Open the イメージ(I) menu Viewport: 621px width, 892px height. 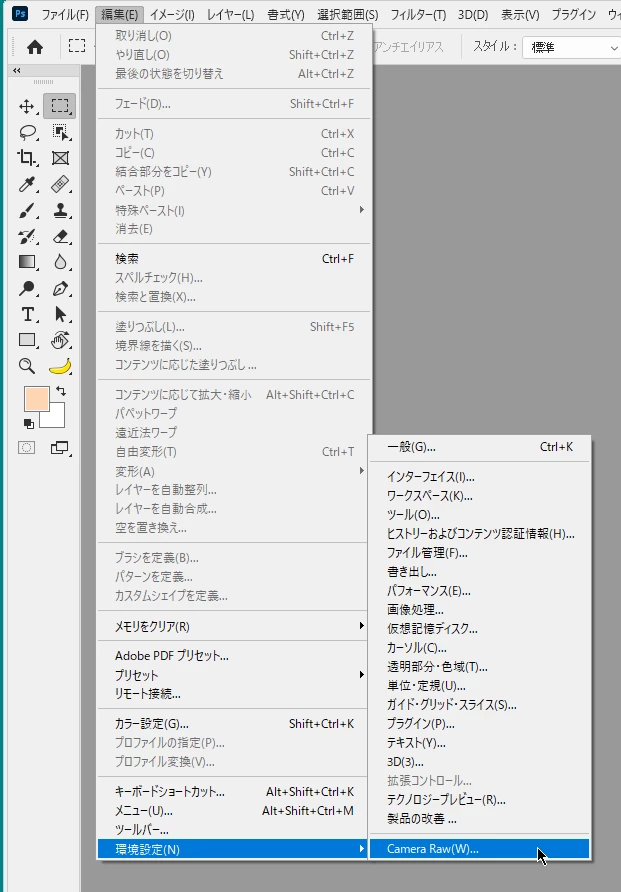(x=172, y=15)
